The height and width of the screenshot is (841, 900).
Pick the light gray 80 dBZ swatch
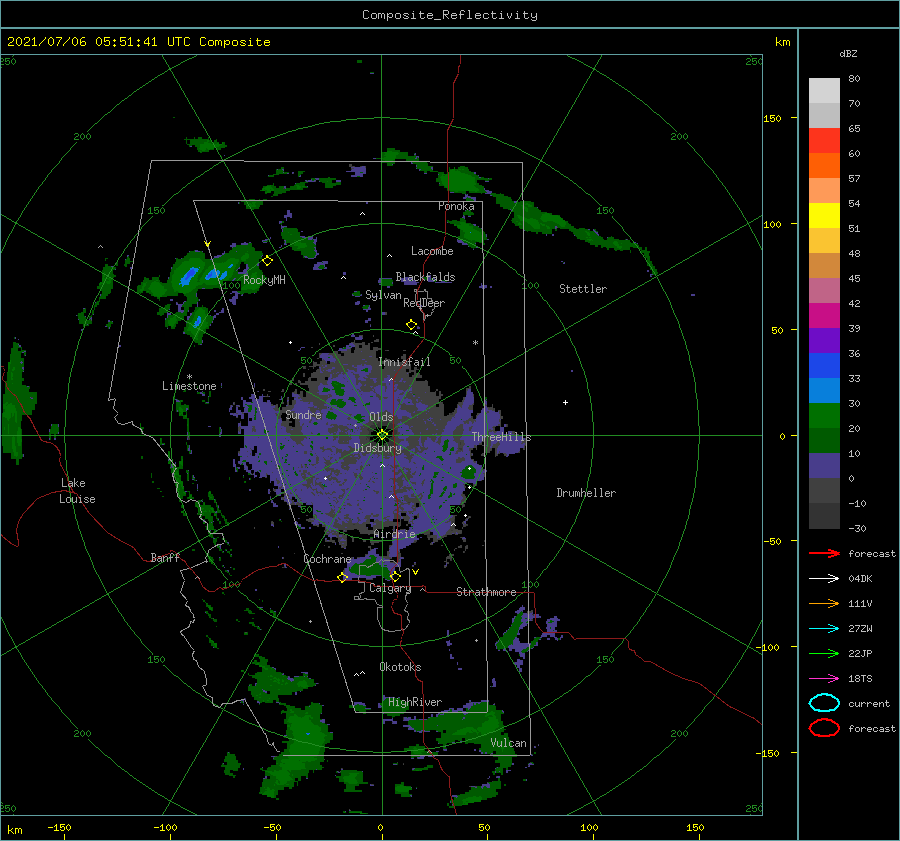coord(824,90)
